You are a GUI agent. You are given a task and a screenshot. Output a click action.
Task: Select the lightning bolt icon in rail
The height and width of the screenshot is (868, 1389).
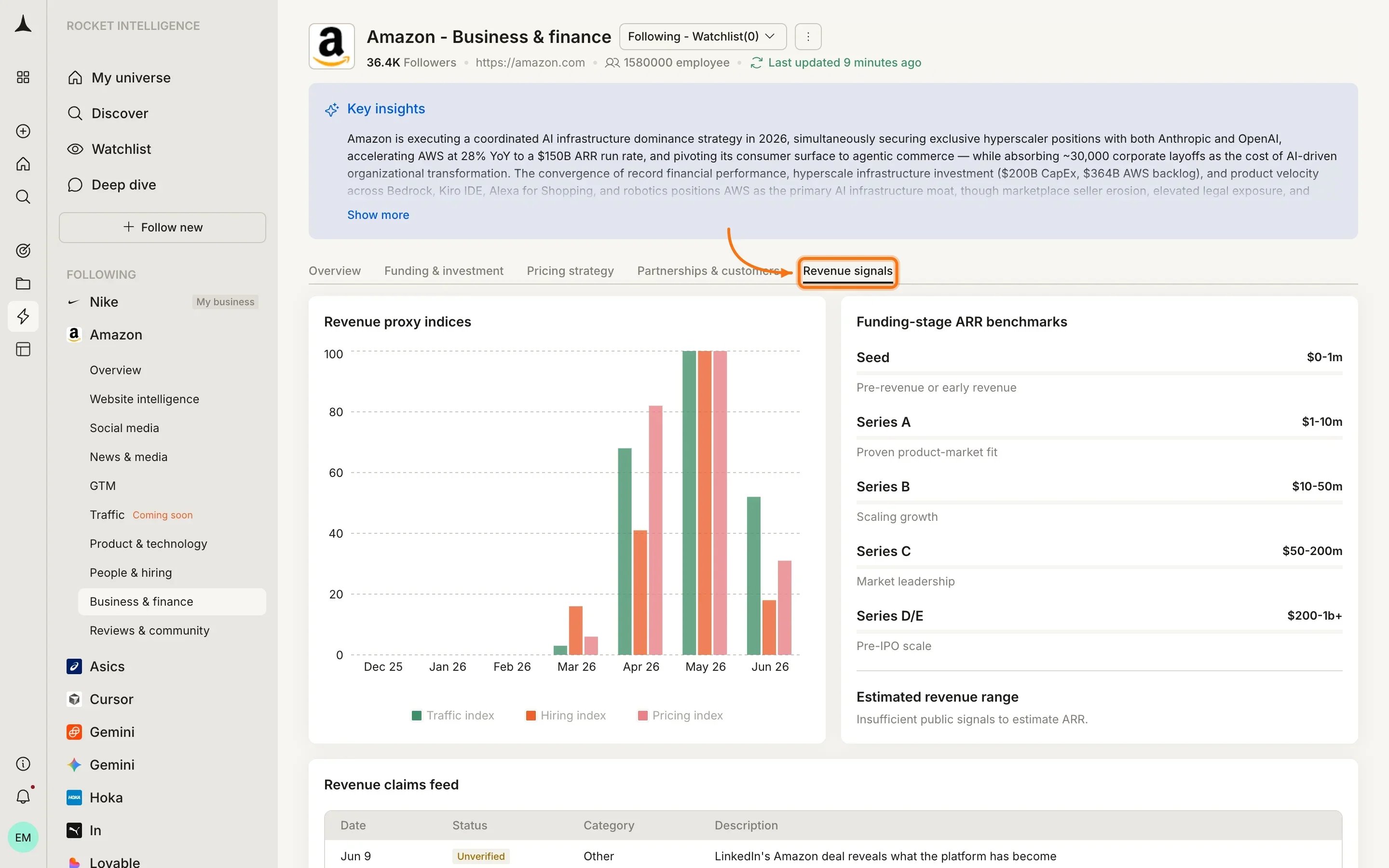(x=23, y=316)
